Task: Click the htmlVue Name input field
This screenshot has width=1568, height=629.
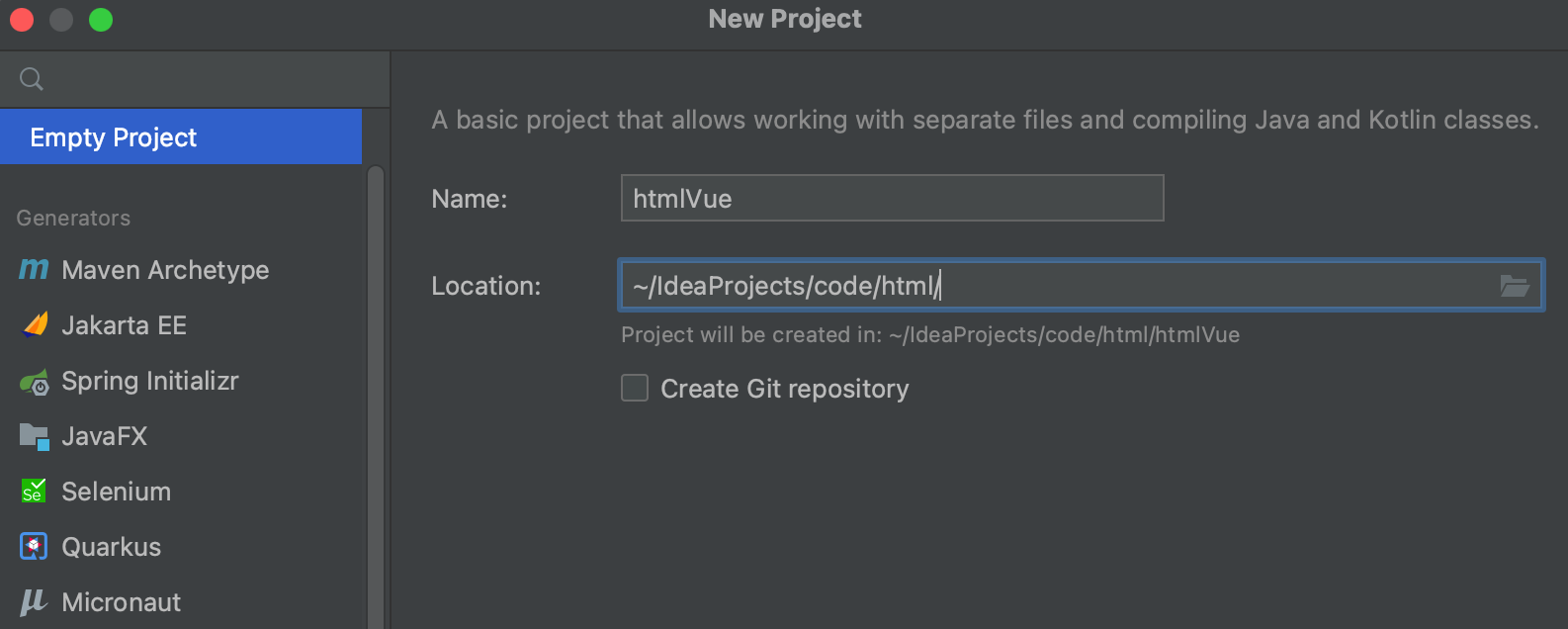Action: (x=890, y=198)
